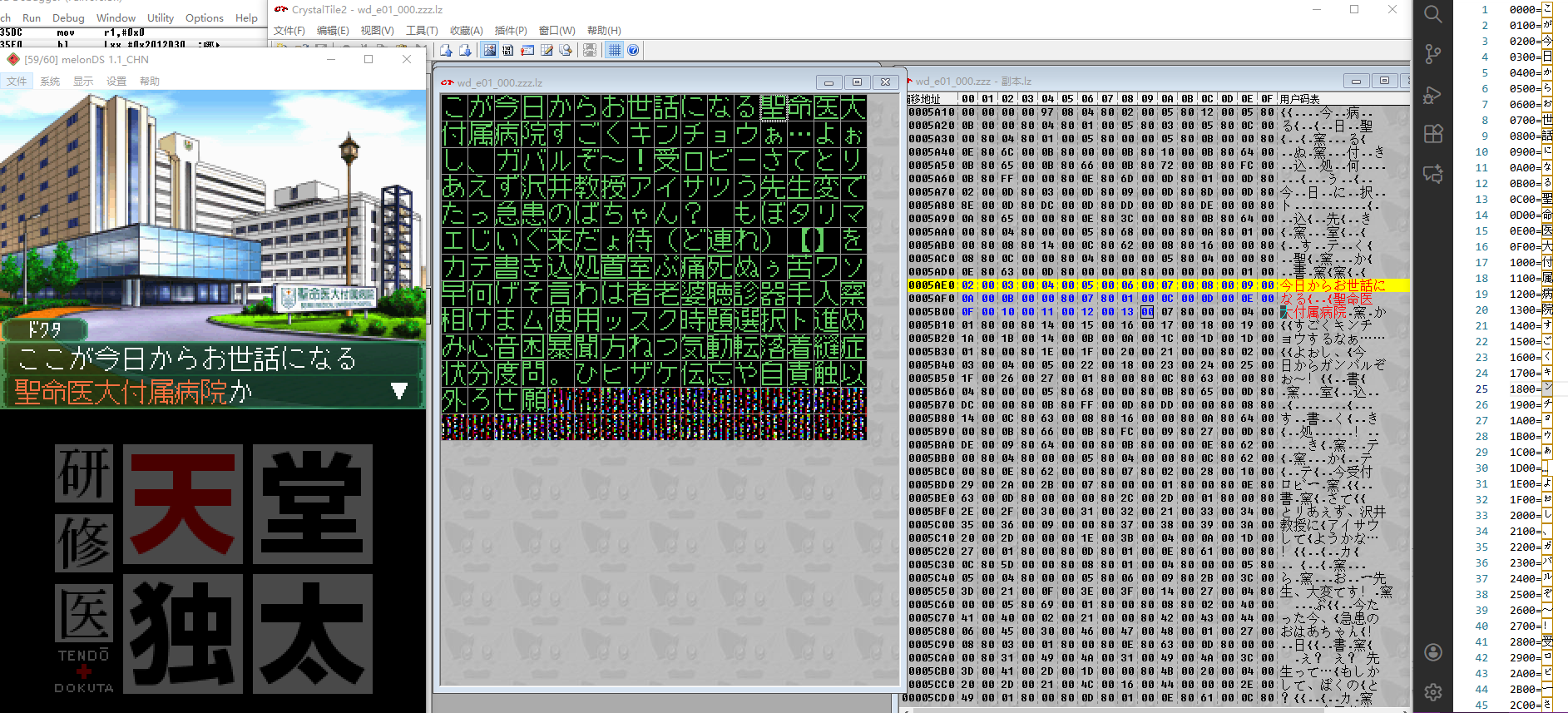The height and width of the screenshot is (713, 1568).
Task: Open the Options menu in the debugger window
Action: 205,17
